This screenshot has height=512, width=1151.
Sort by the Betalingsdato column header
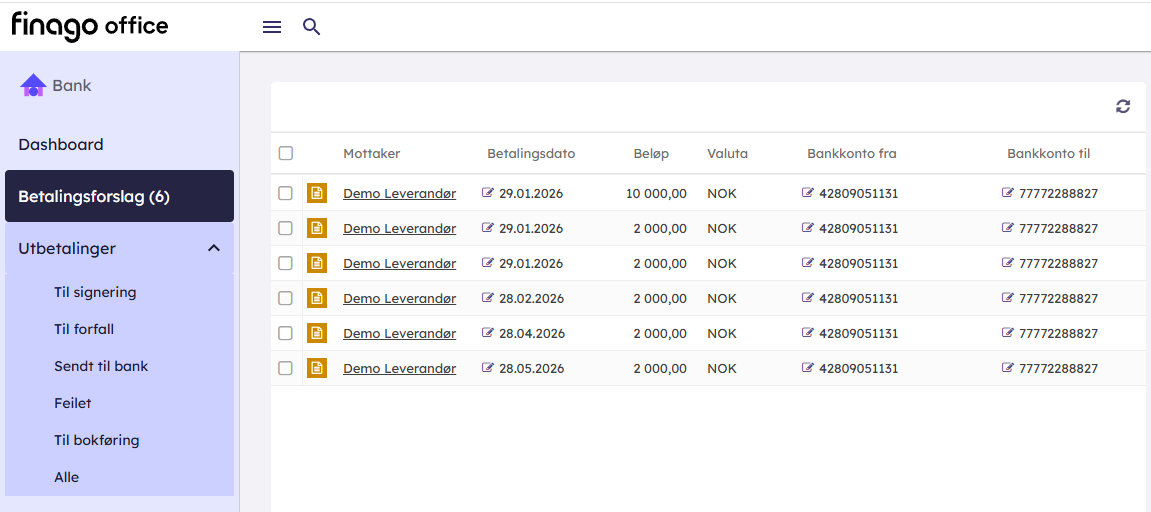(x=531, y=154)
